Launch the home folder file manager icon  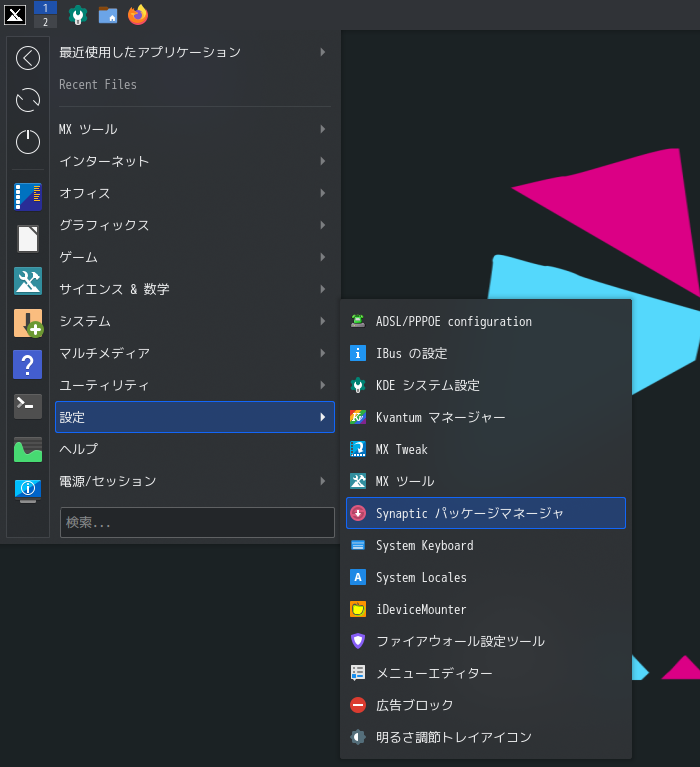(x=108, y=15)
